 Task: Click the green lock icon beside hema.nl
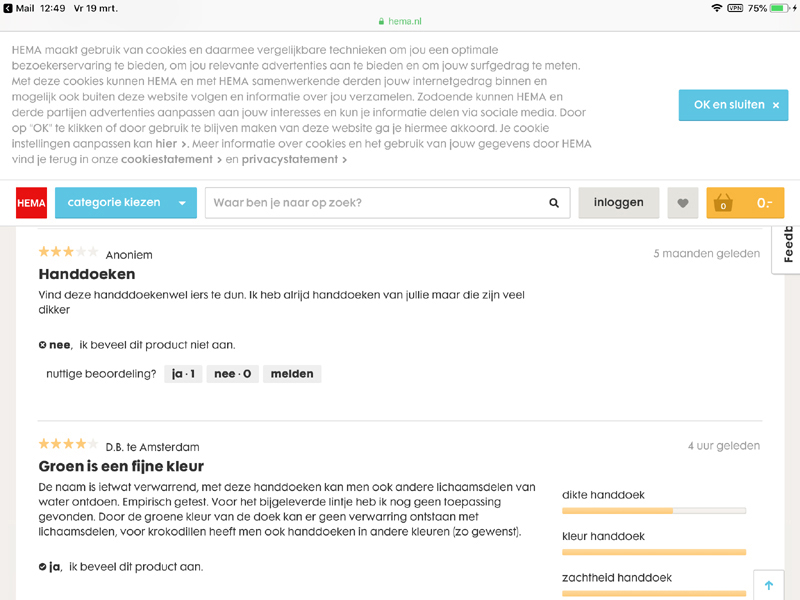coord(381,21)
